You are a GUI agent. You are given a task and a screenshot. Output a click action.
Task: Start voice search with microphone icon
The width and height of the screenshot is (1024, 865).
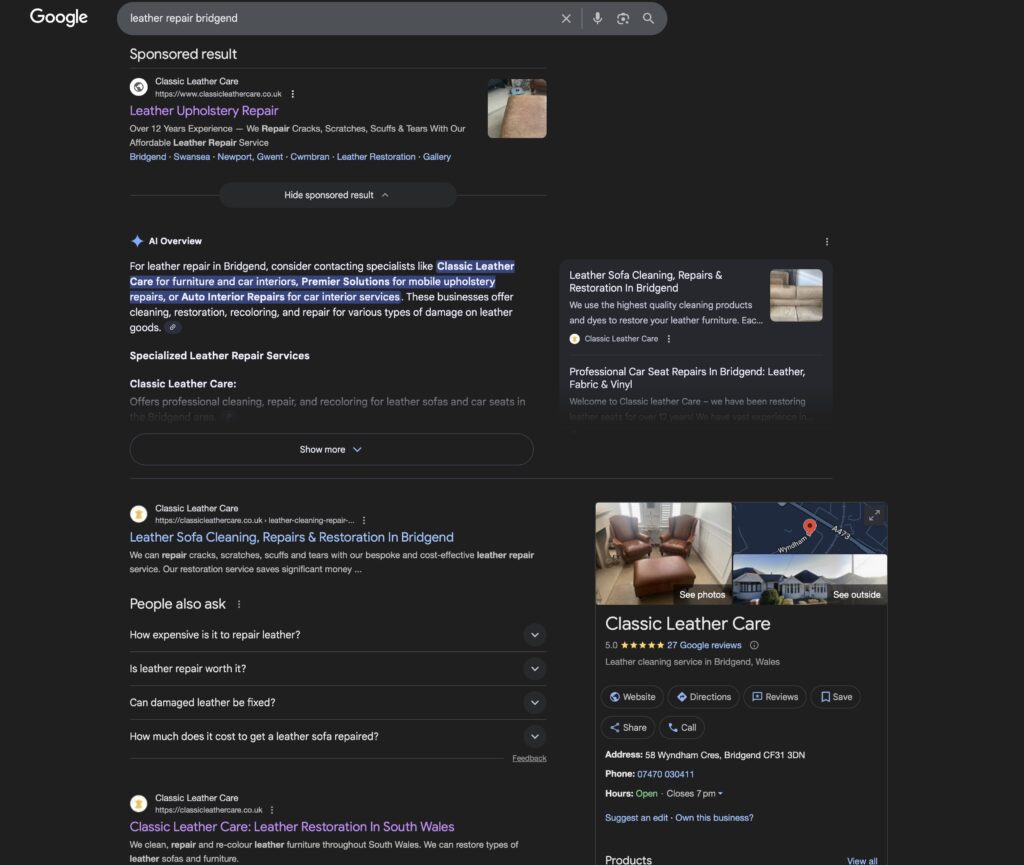point(597,18)
